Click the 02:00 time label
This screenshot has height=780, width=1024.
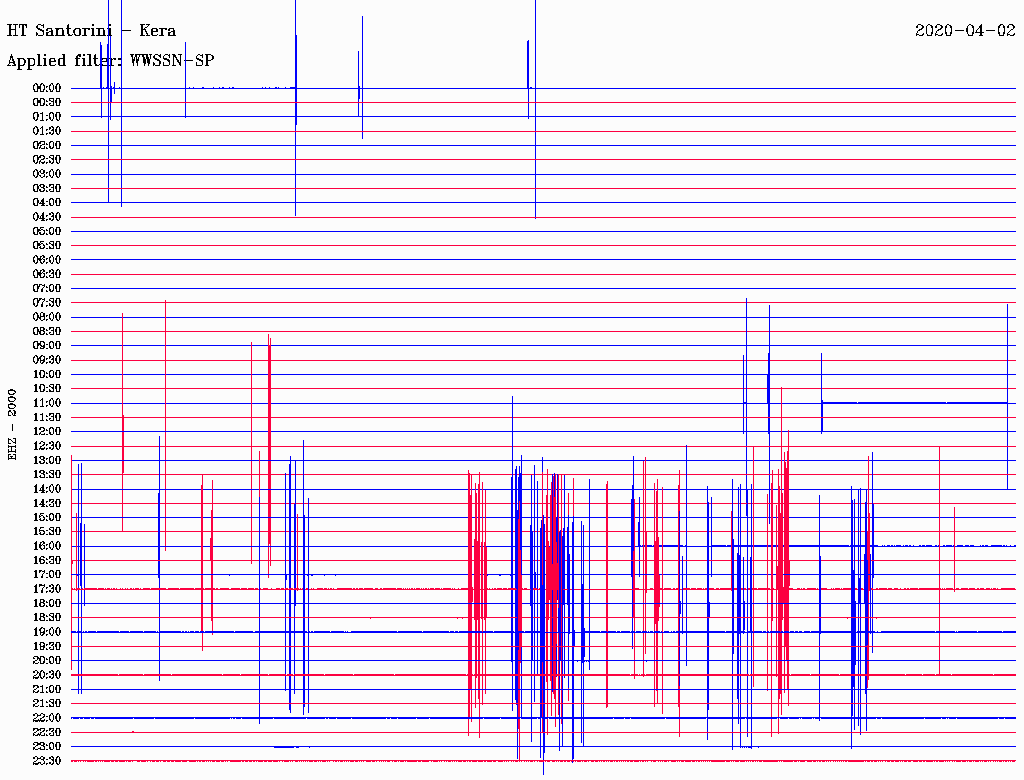pyautogui.click(x=47, y=145)
